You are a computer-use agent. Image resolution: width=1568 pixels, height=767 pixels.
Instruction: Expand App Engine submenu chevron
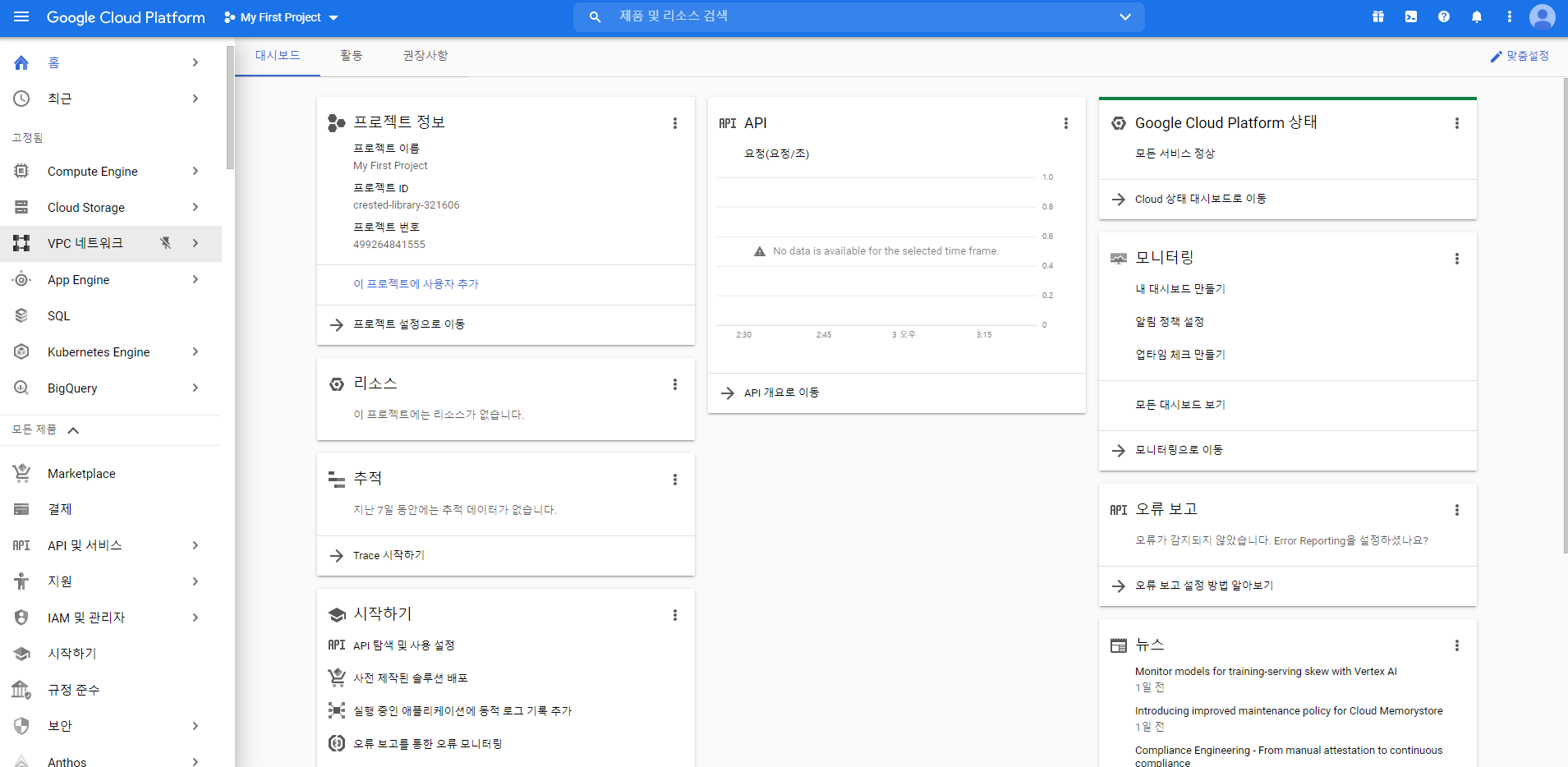tap(195, 279)
